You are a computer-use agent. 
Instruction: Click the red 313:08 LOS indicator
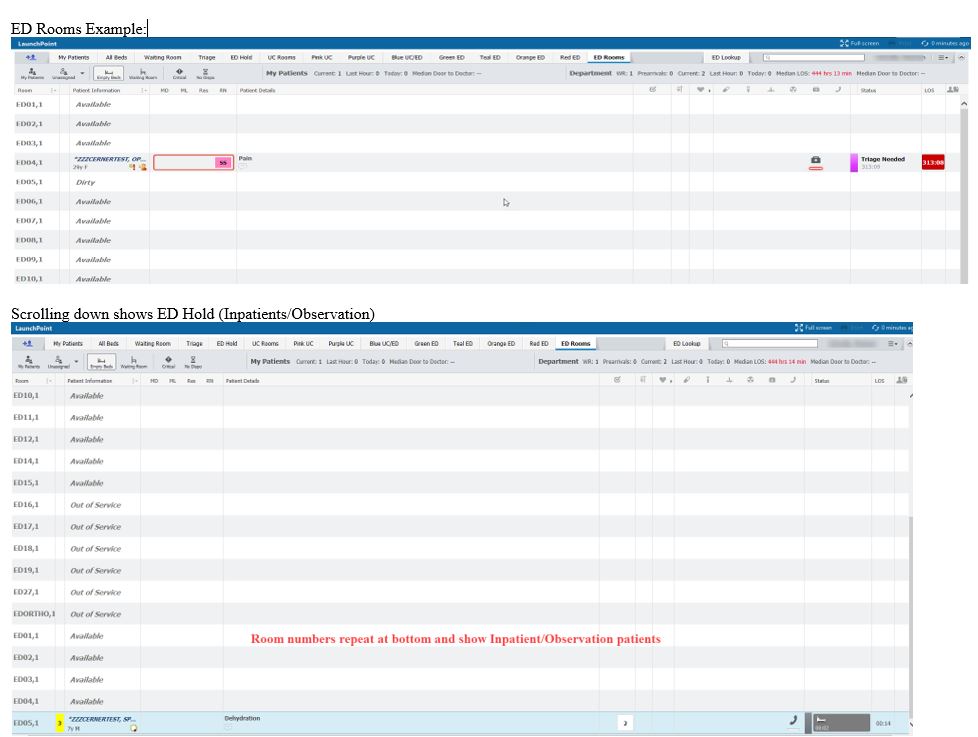(933, 162)
